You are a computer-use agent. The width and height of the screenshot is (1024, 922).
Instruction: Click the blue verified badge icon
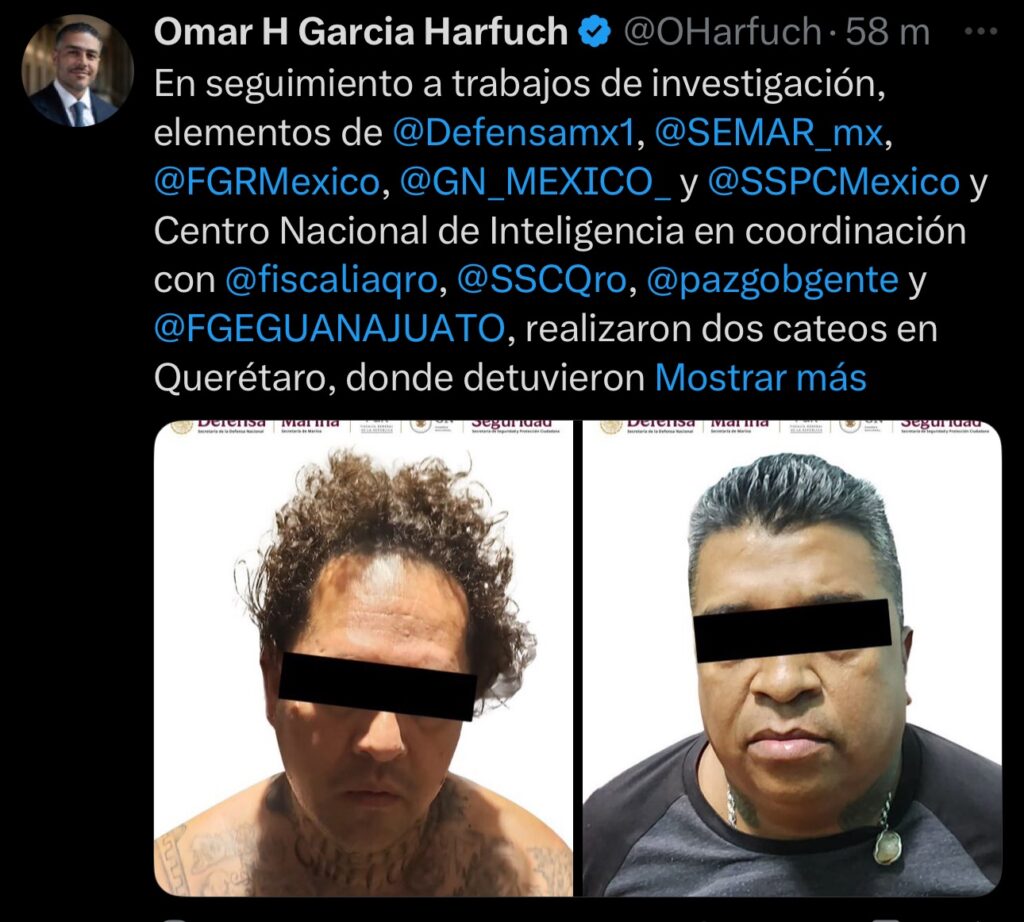tap(594, 32)
